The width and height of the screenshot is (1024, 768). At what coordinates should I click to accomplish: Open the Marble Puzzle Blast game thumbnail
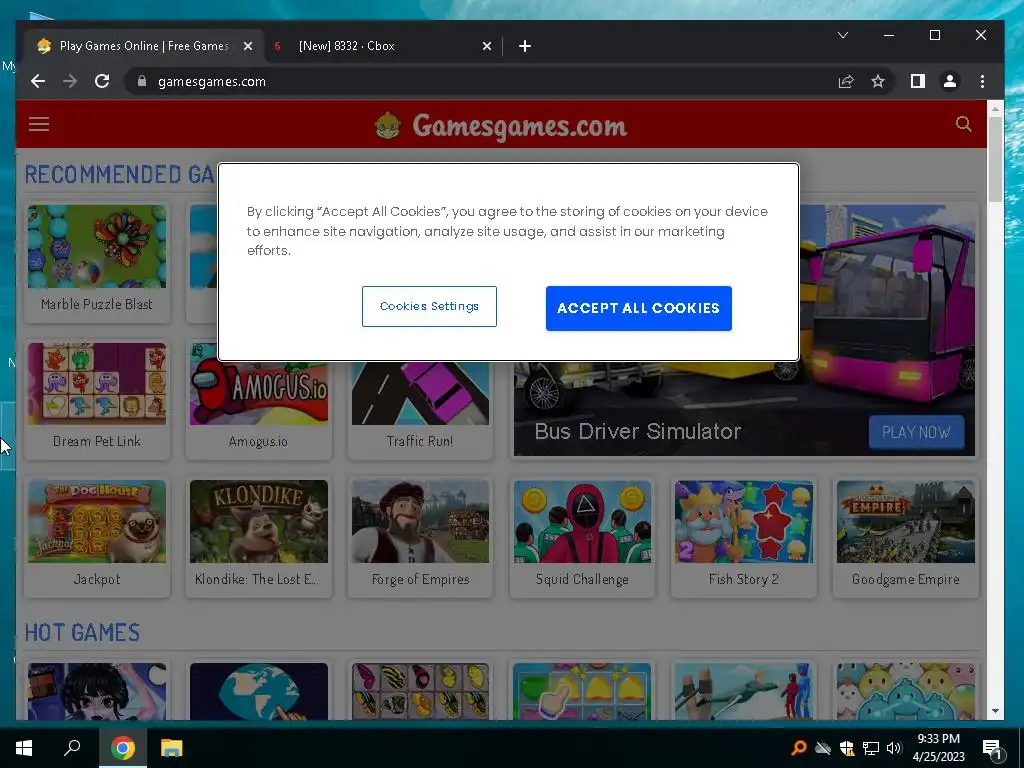coord(97,247)
